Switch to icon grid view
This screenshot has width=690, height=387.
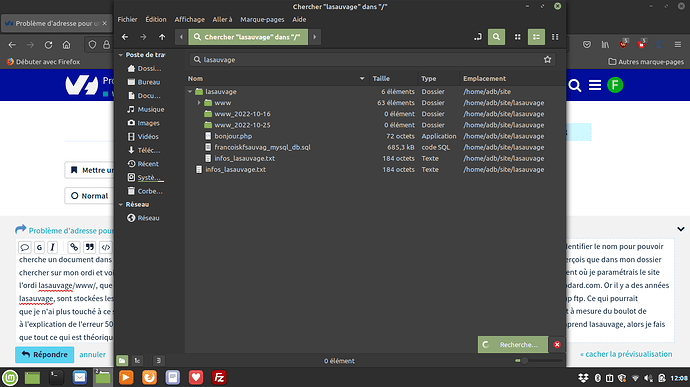pos(518,37)
